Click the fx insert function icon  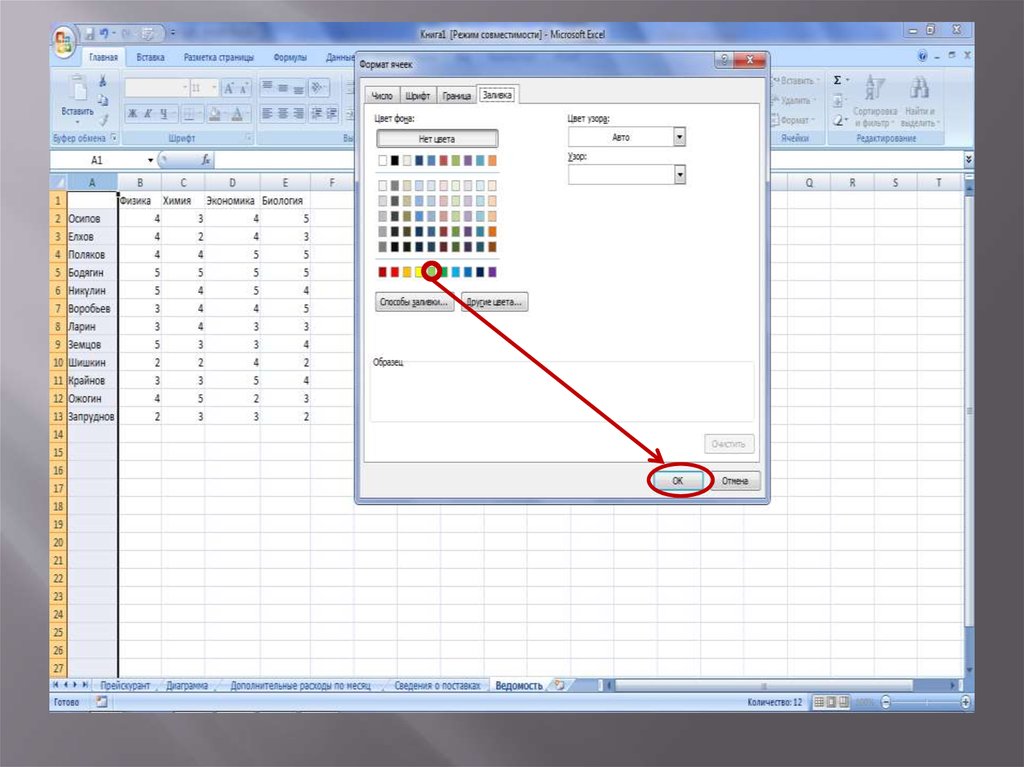[206, 159]
